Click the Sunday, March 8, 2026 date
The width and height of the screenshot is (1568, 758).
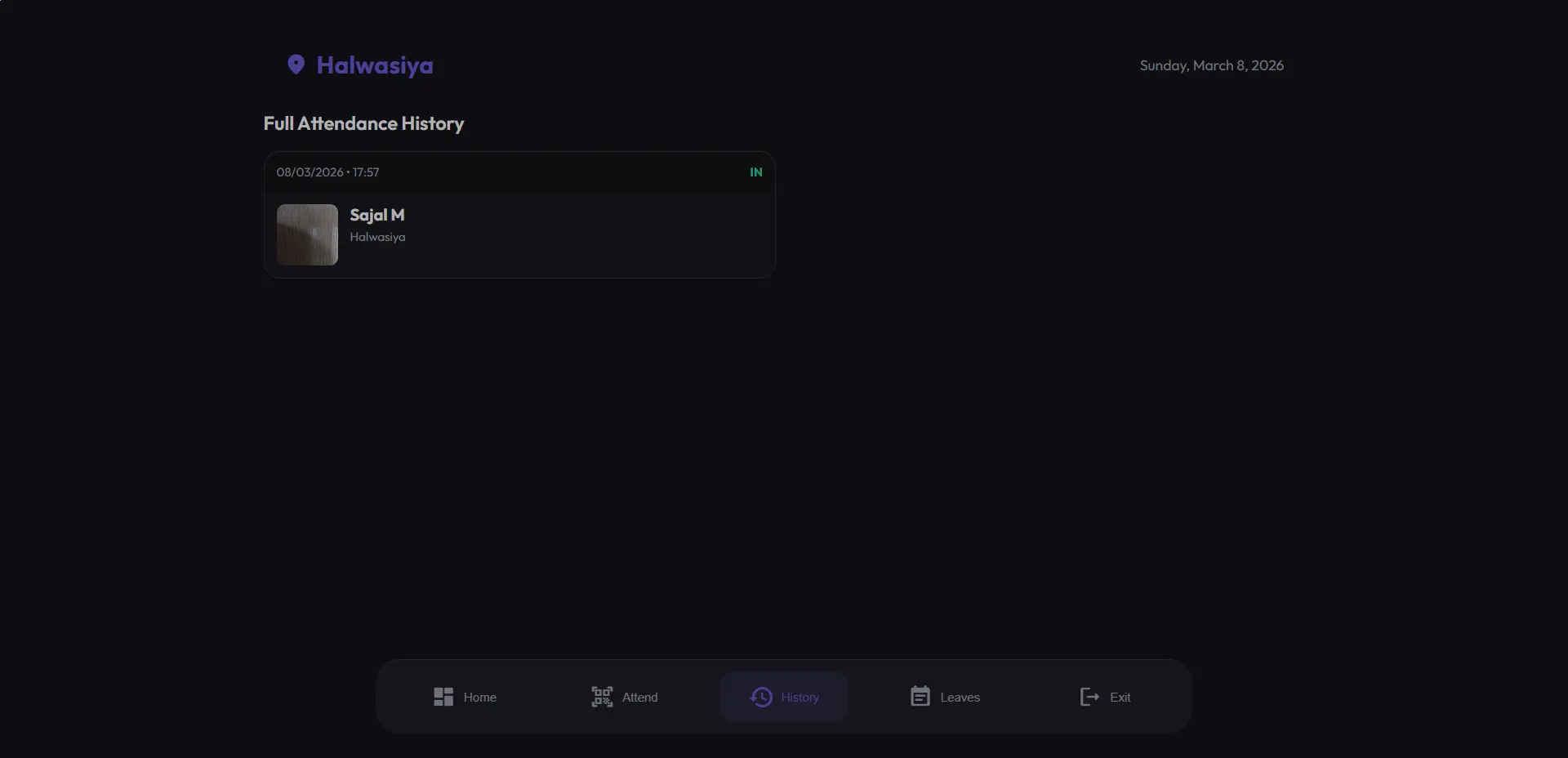[1212, 65]
